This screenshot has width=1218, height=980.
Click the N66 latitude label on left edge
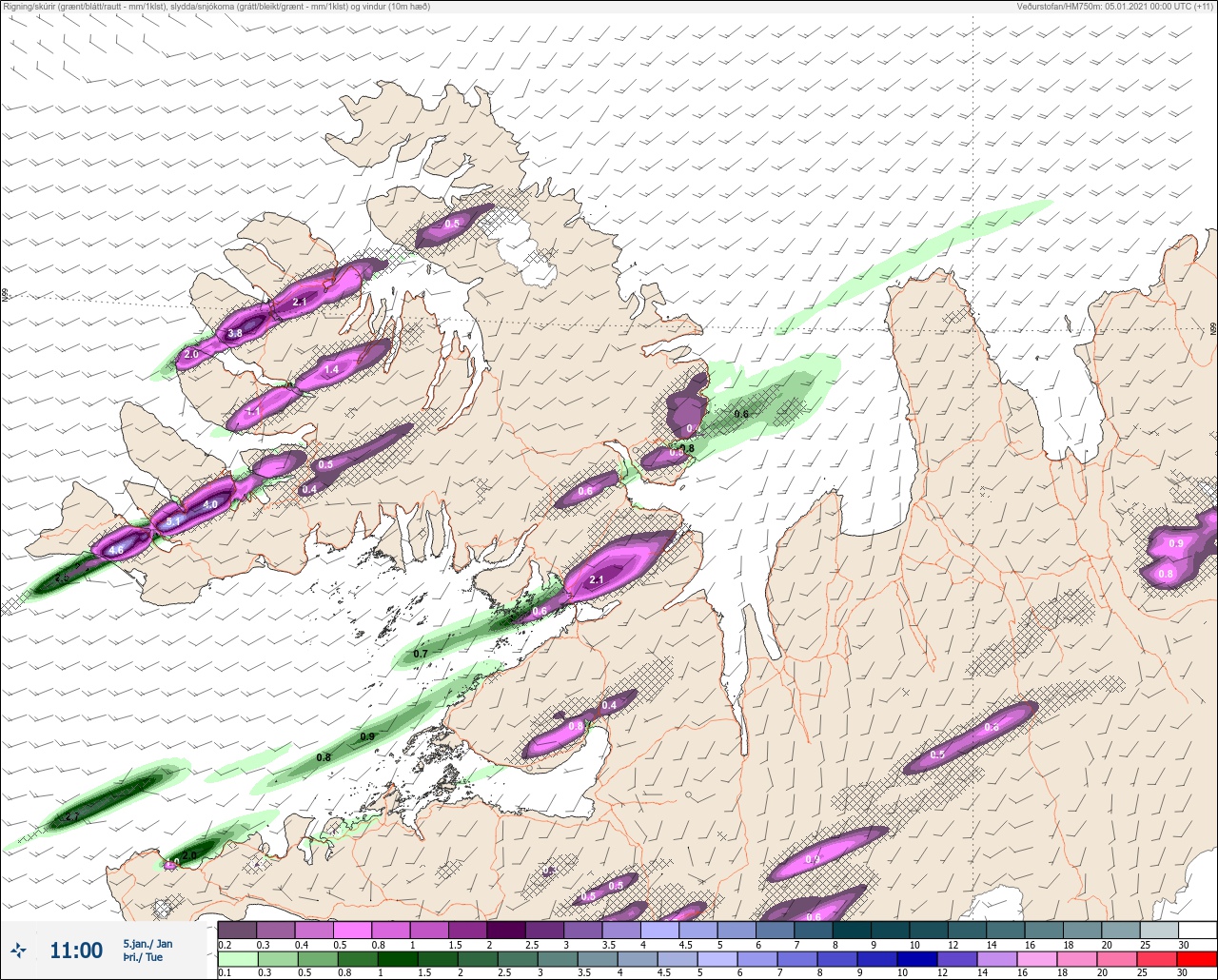coord(5,296)
